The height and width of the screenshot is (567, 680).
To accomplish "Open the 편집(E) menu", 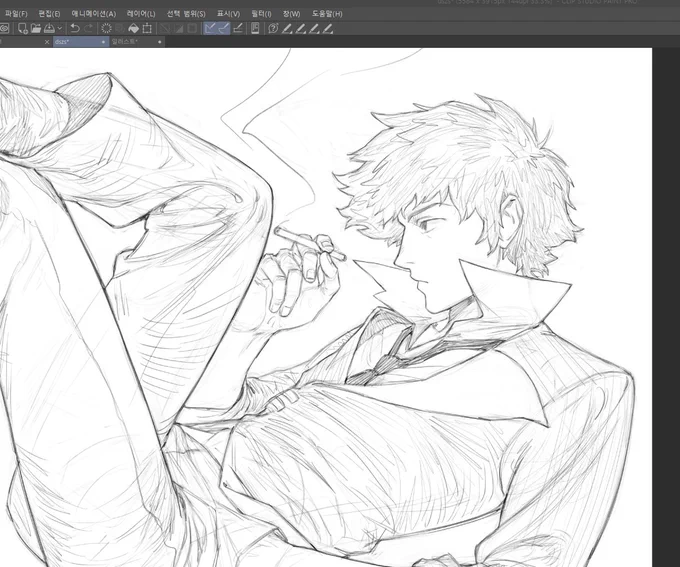I will [49, 14].
